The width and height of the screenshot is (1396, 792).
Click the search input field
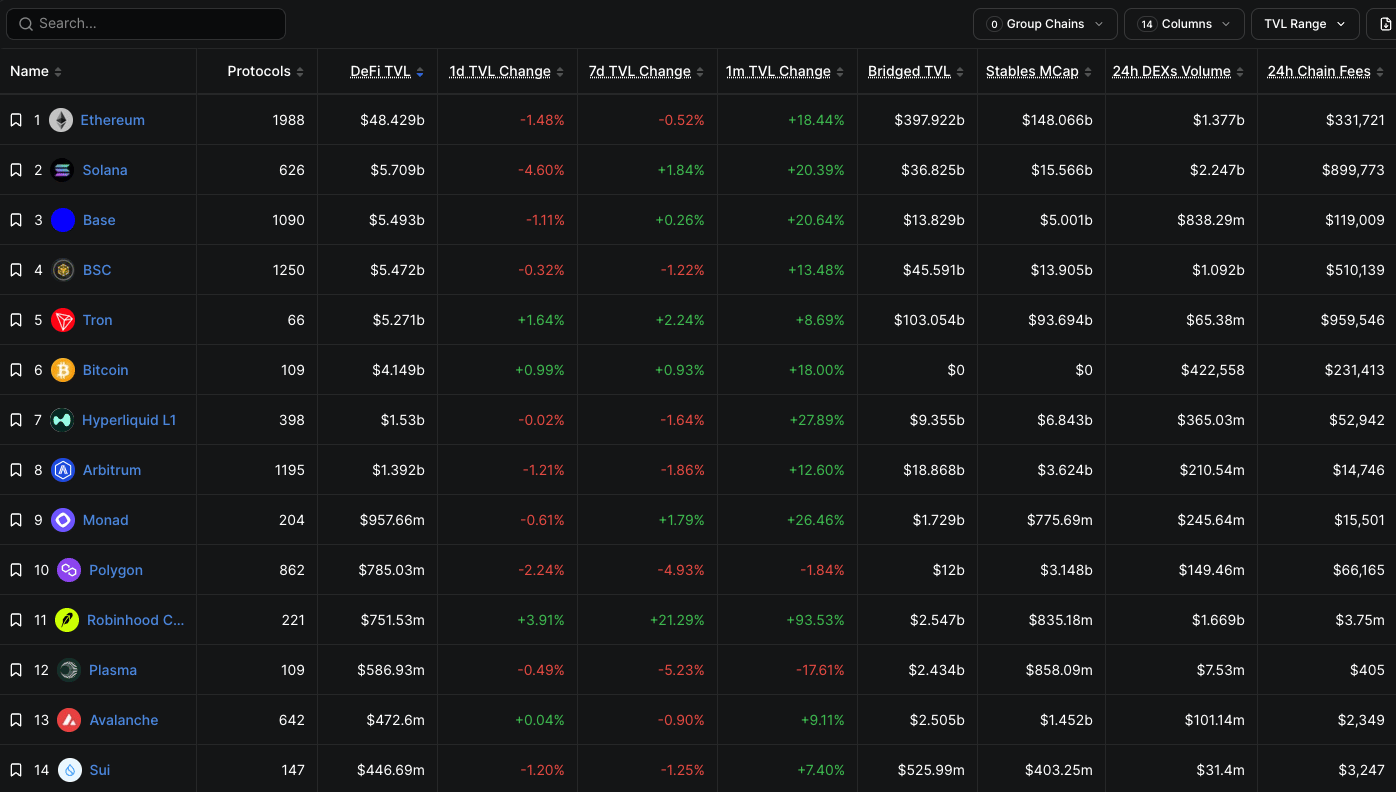tap(146, 24)
